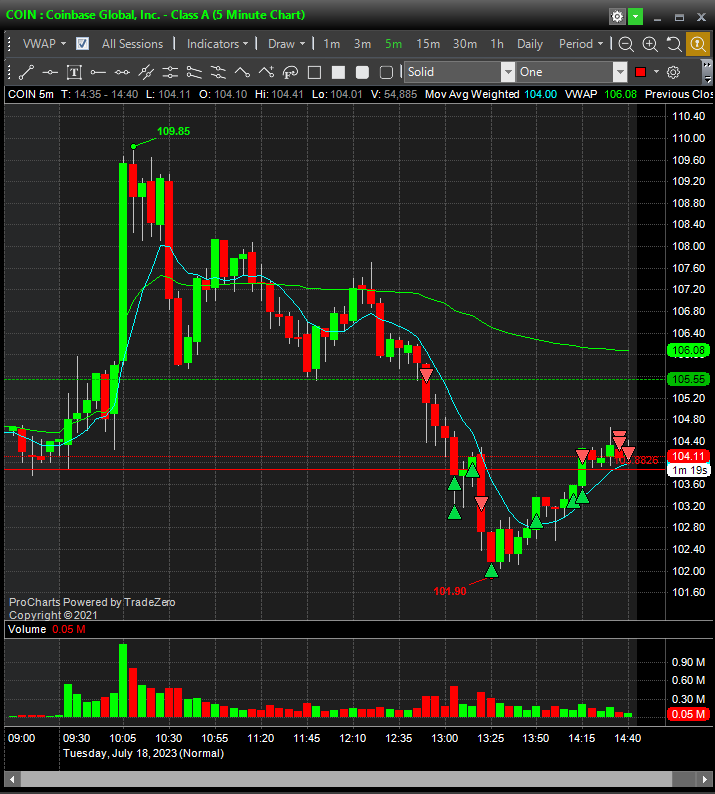Zoom in the chart

650,45
